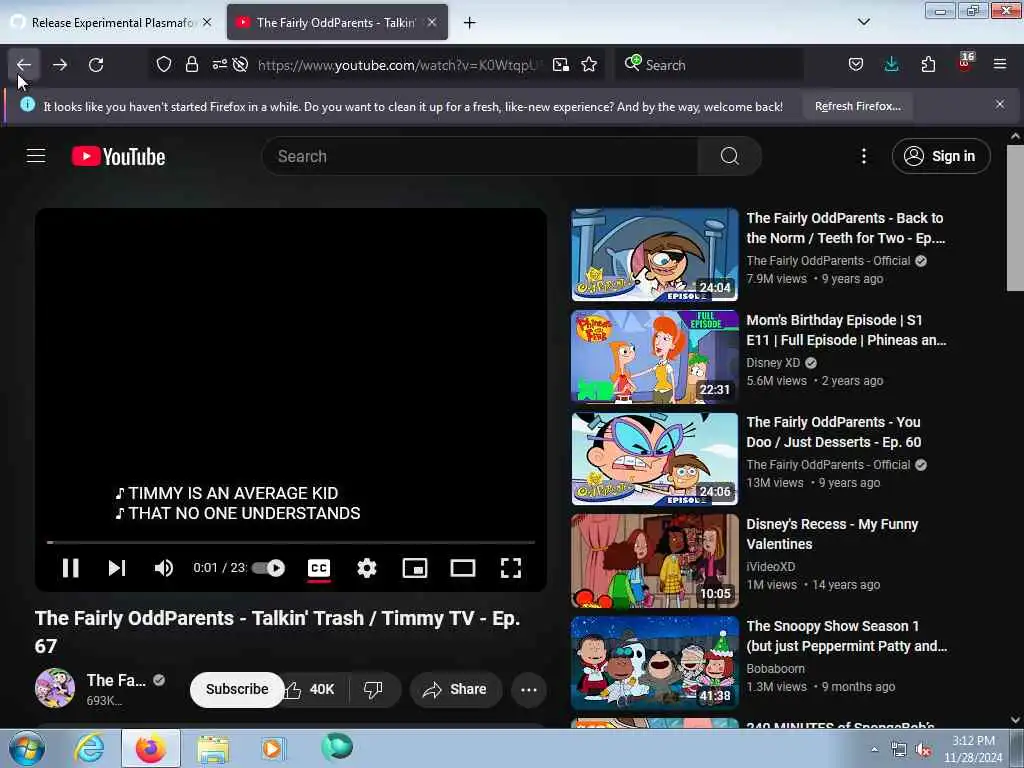Open Windows Media Player from taskbar
Viewport: 1024px width, 768px height.
pyautogui.click(x=272, y=748)
